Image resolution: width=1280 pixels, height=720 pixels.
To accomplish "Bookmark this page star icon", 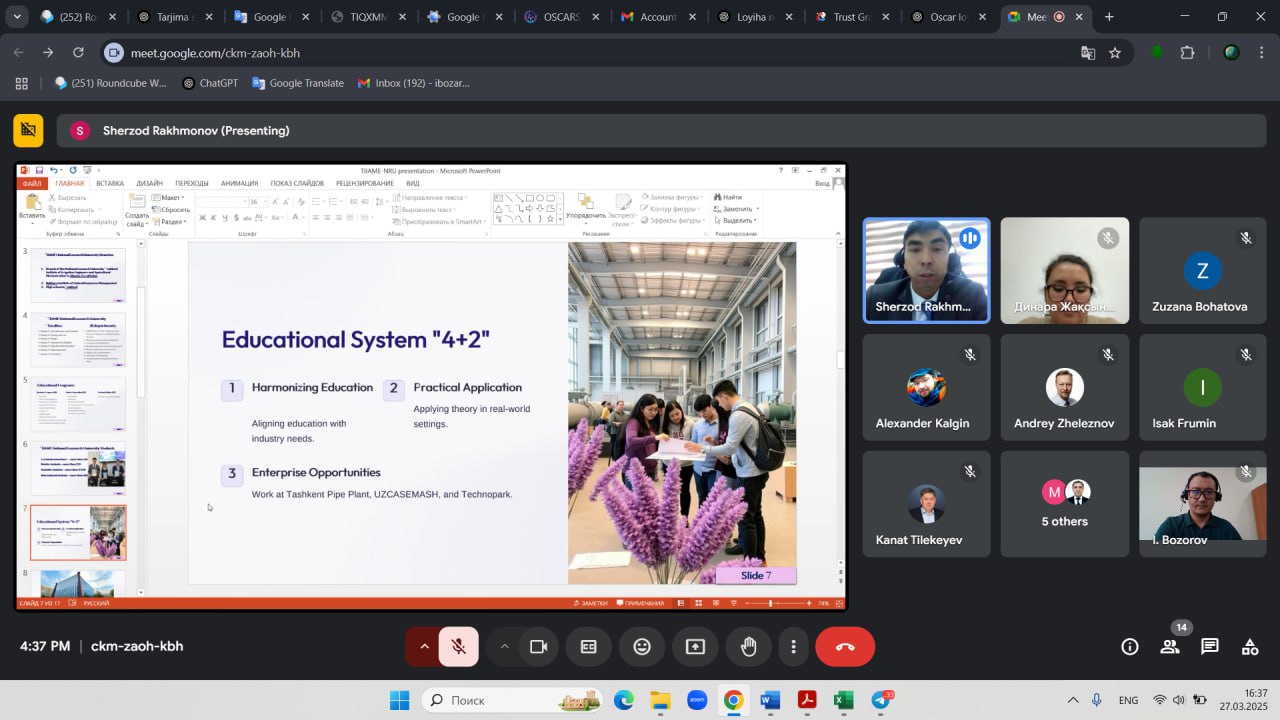I will pos(1115,53).
